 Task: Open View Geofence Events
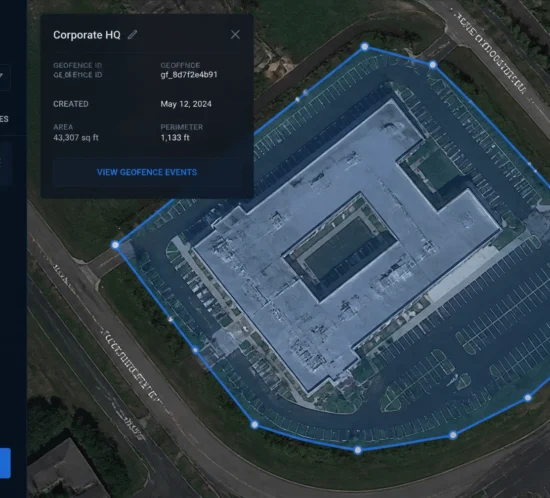pos(147,172)
